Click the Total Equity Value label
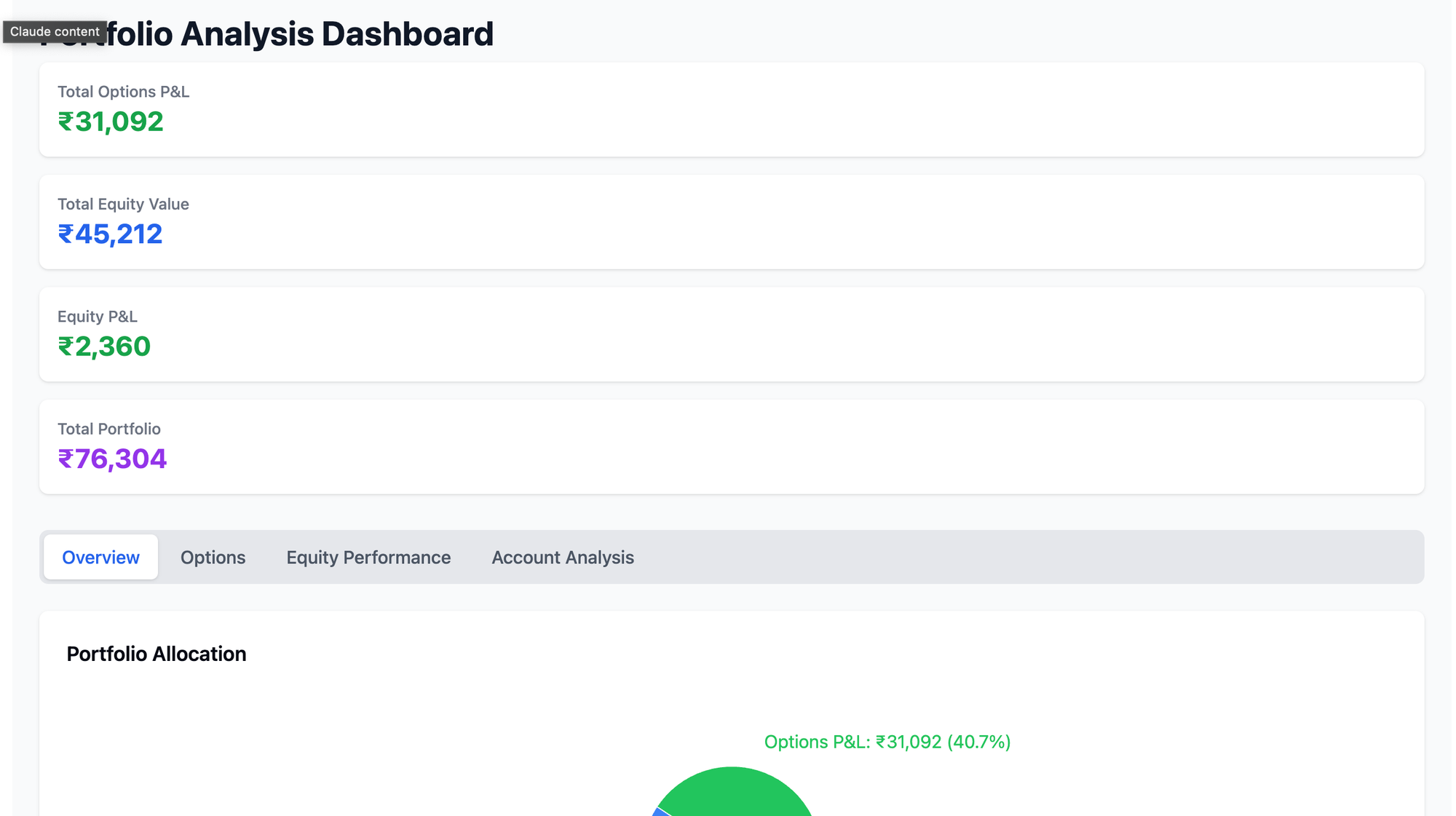Screen dimensions: 1456x816 (x=123, y=205)
